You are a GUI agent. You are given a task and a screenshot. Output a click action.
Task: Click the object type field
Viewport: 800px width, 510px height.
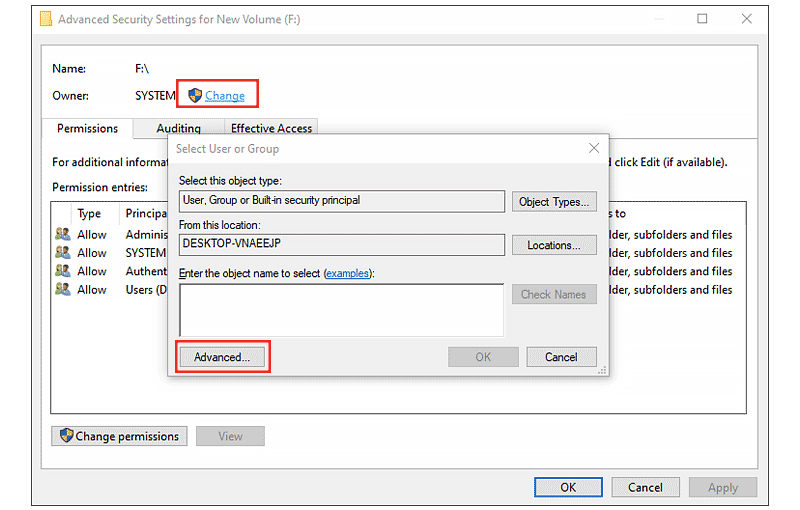[x=342, y=201]
